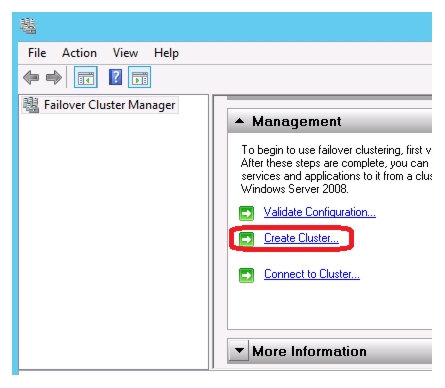Click the Forward arrow toolbar icon
Screen dimensions: 445x388
(54, 78)
